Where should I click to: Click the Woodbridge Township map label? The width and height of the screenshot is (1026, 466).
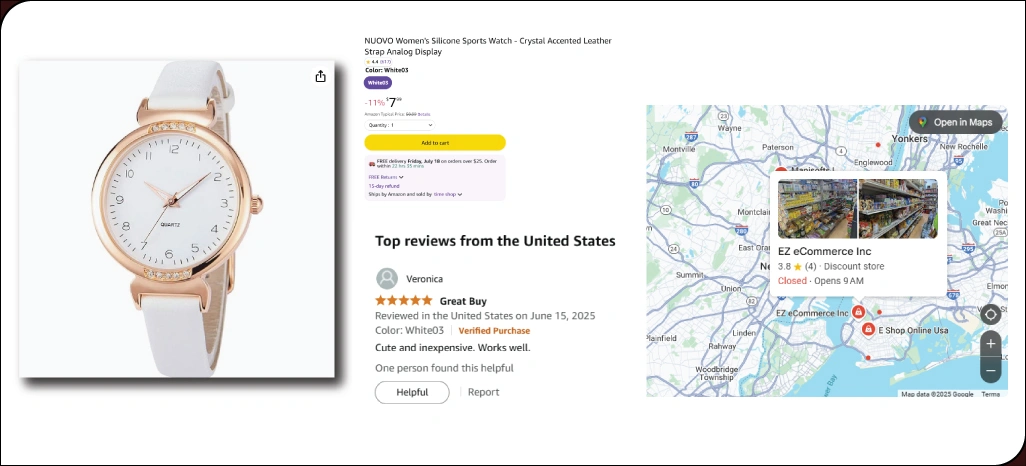tap(717, 374)
